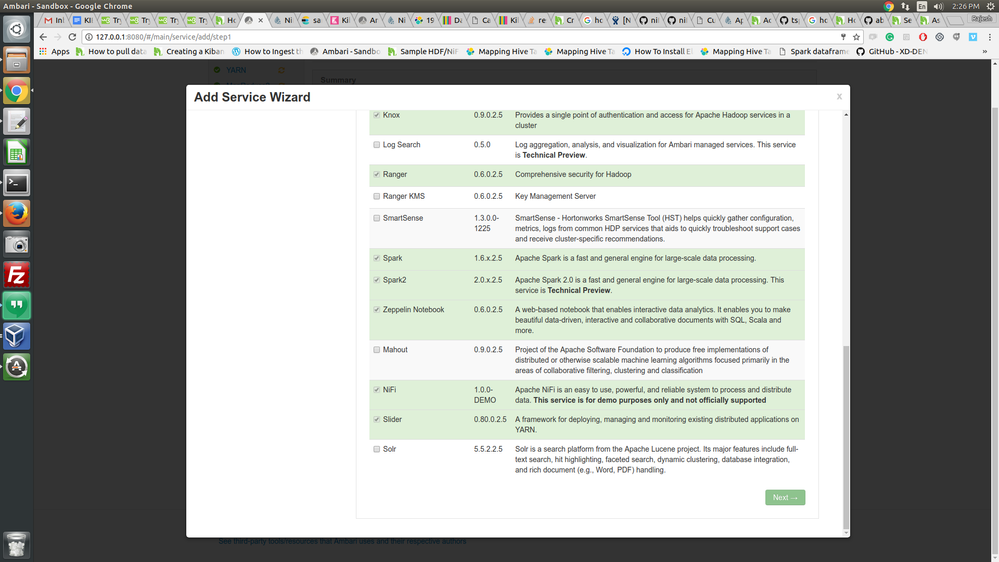
Task: Click the wizard's vertical scrollbar thumb
Action: (846, 437)
